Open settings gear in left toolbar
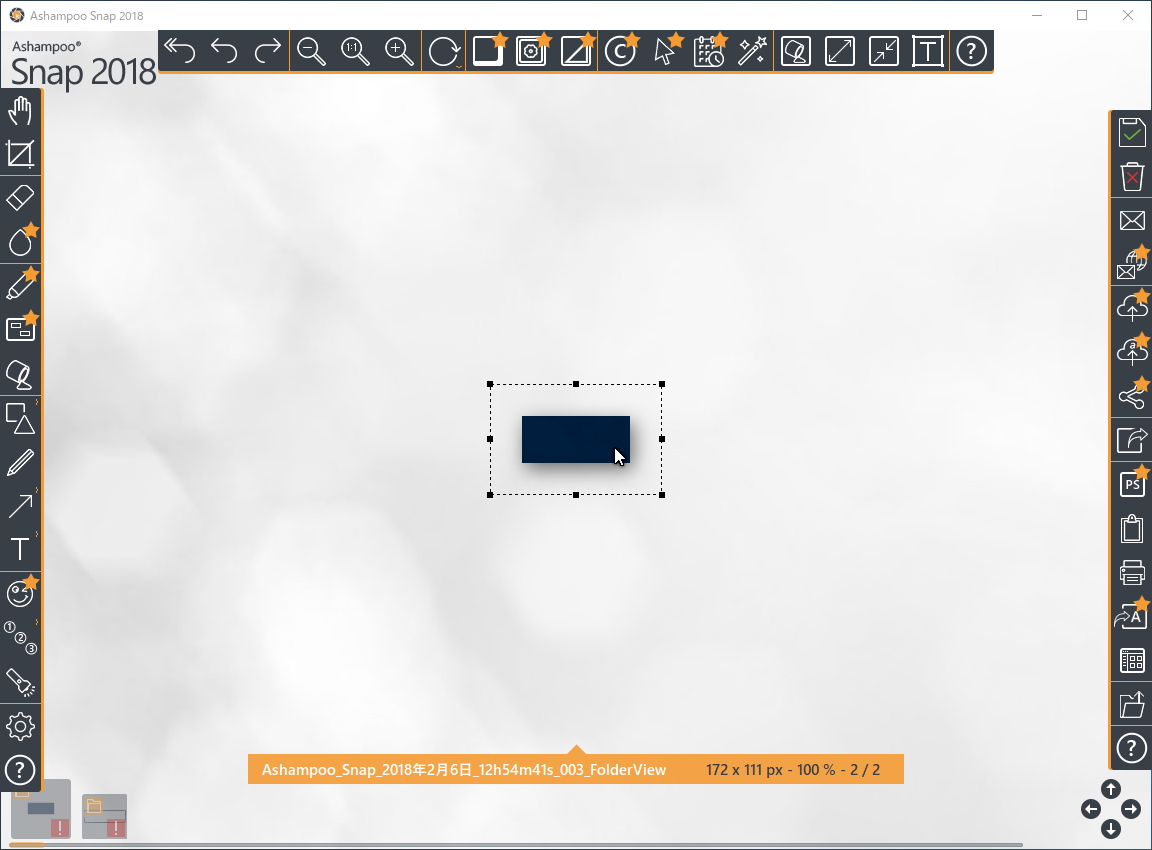 click(x=20, y=727)
